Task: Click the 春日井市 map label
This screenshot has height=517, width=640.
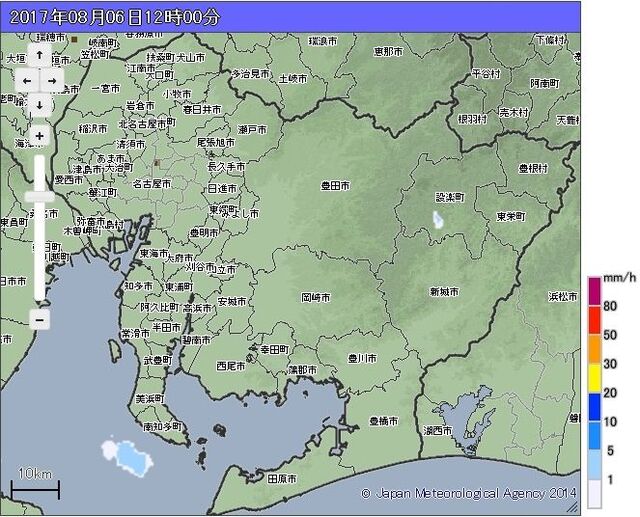Action: [202, 109]
